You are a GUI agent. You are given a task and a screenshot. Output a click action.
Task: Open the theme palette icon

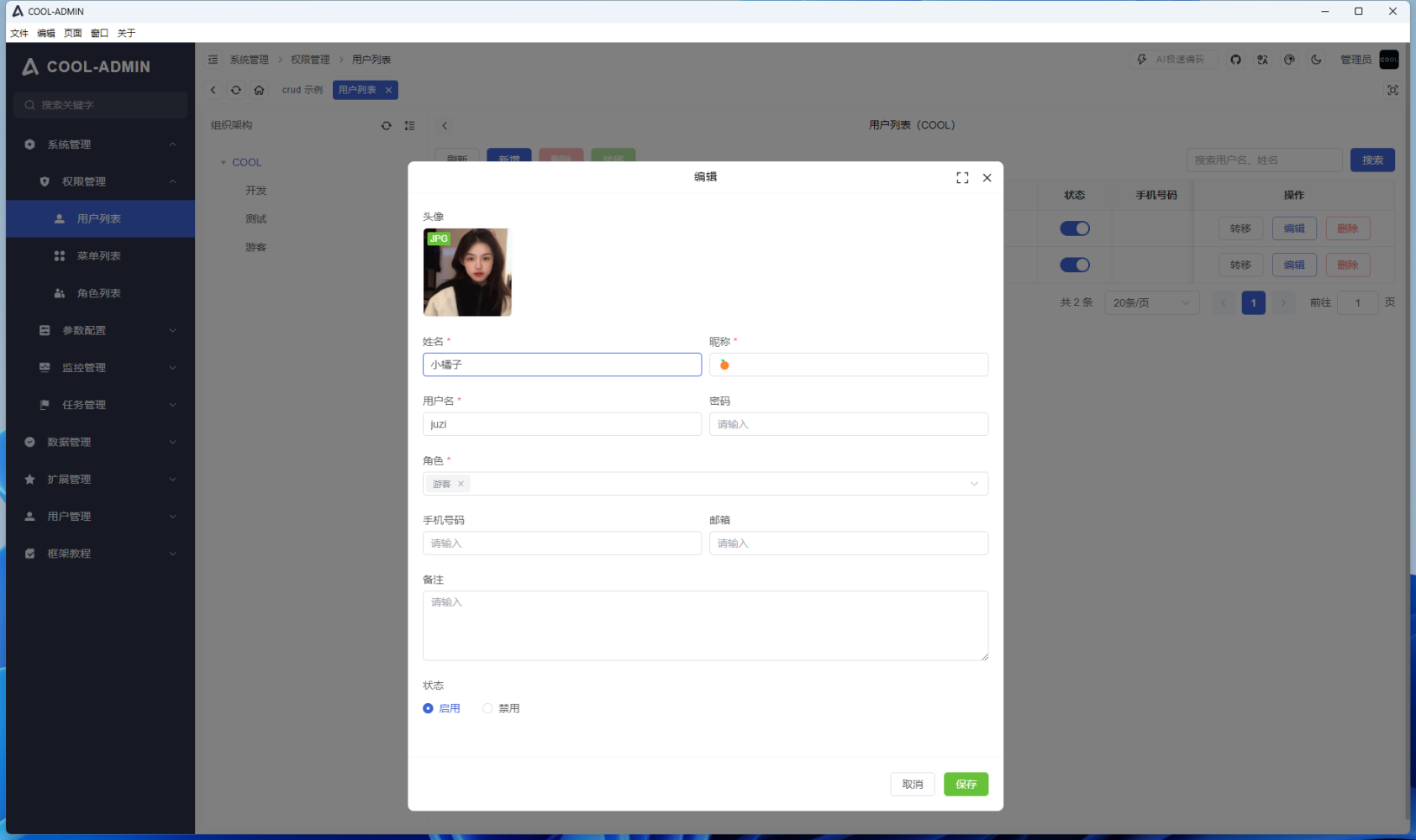click(x=1290, y=59)
